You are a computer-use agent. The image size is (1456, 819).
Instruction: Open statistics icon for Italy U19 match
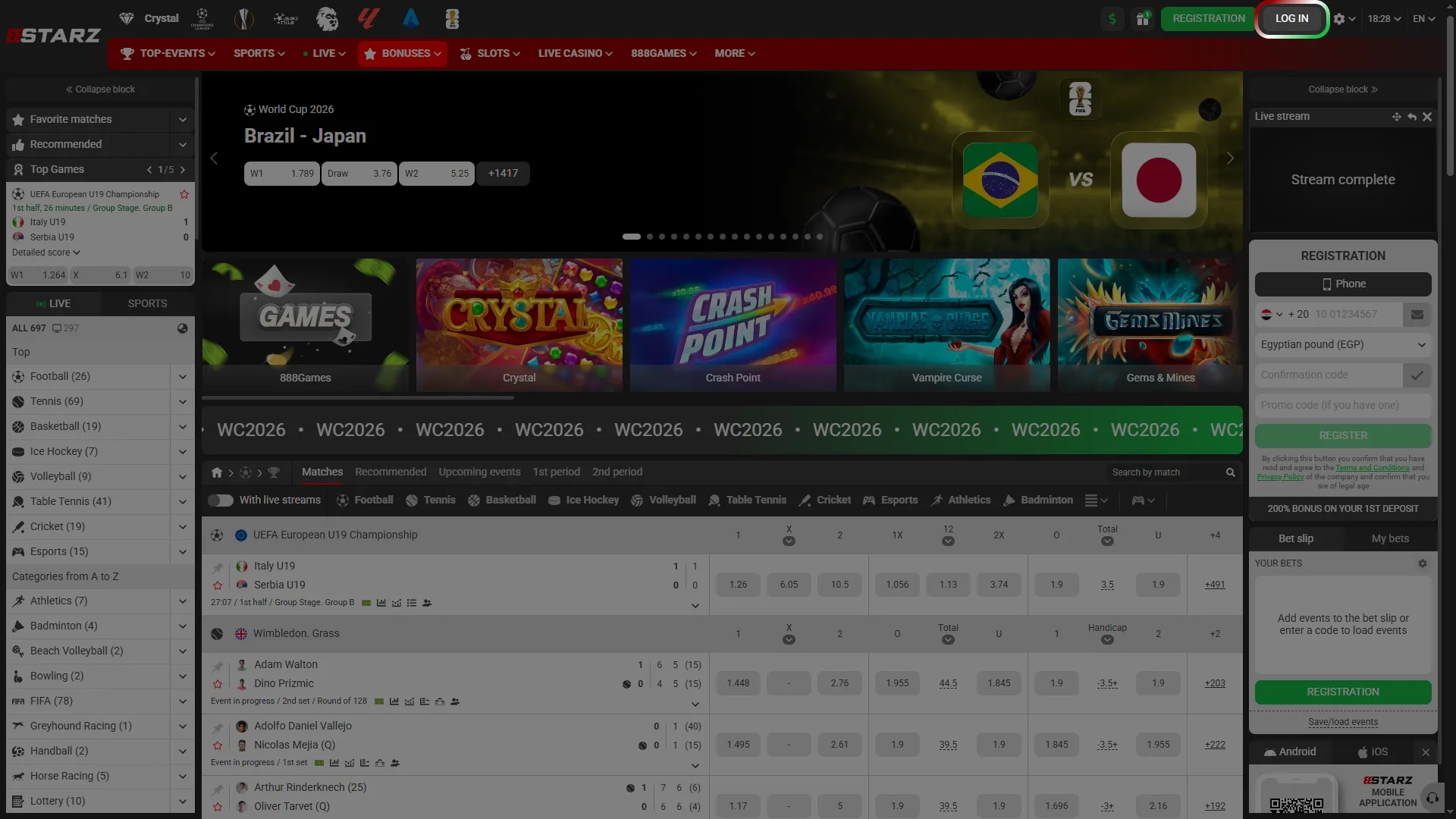(x=381, y=603)
